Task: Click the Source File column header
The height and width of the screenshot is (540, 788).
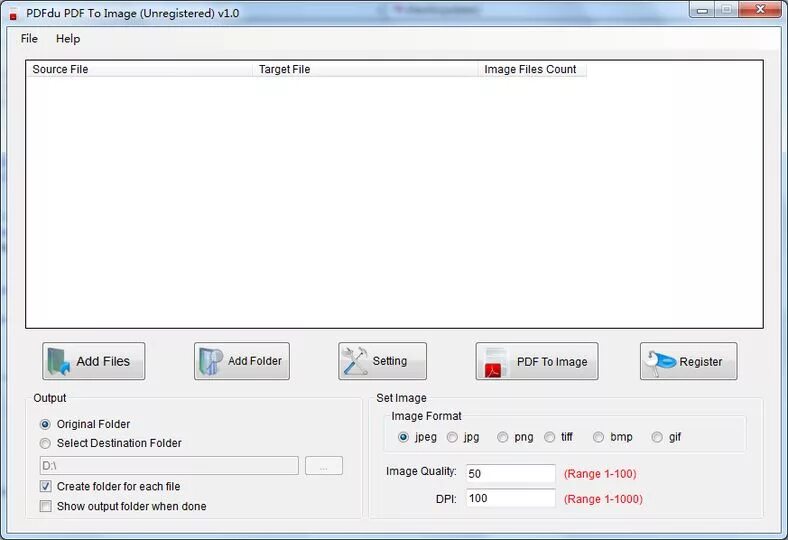Action: (x=139, y=69)
